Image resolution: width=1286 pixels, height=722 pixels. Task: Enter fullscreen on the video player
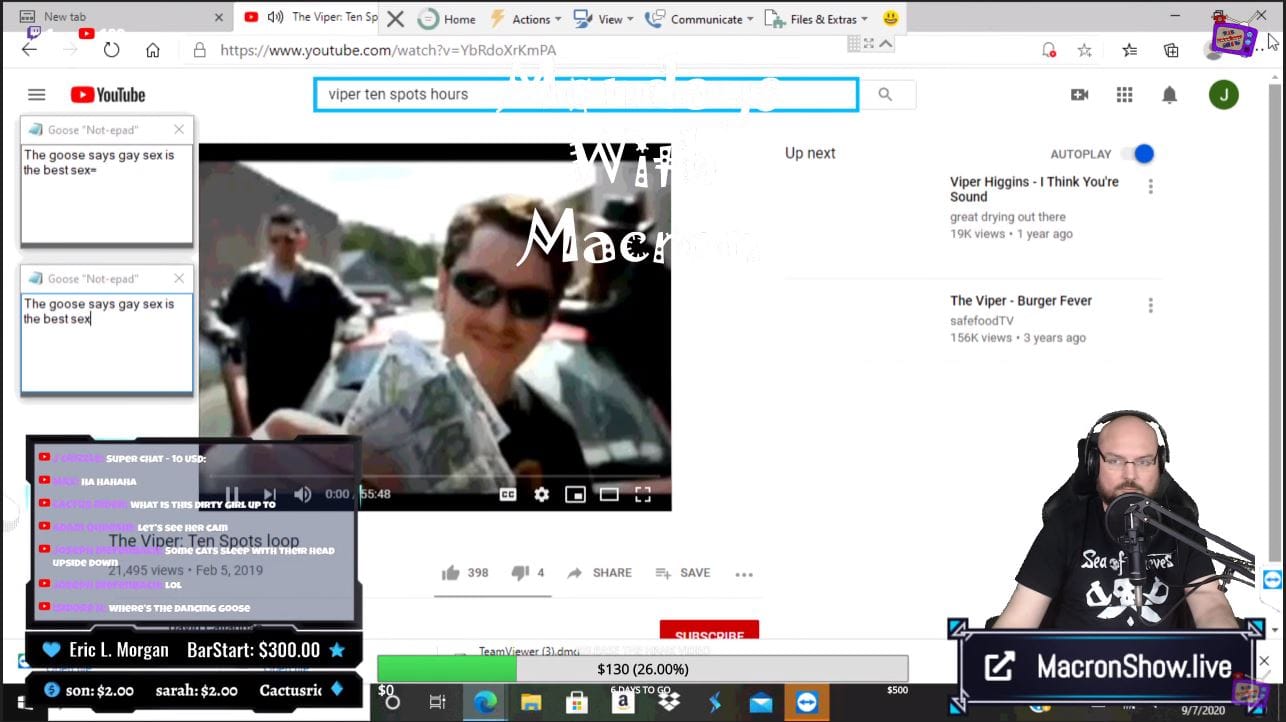click(x=643, y=494)
